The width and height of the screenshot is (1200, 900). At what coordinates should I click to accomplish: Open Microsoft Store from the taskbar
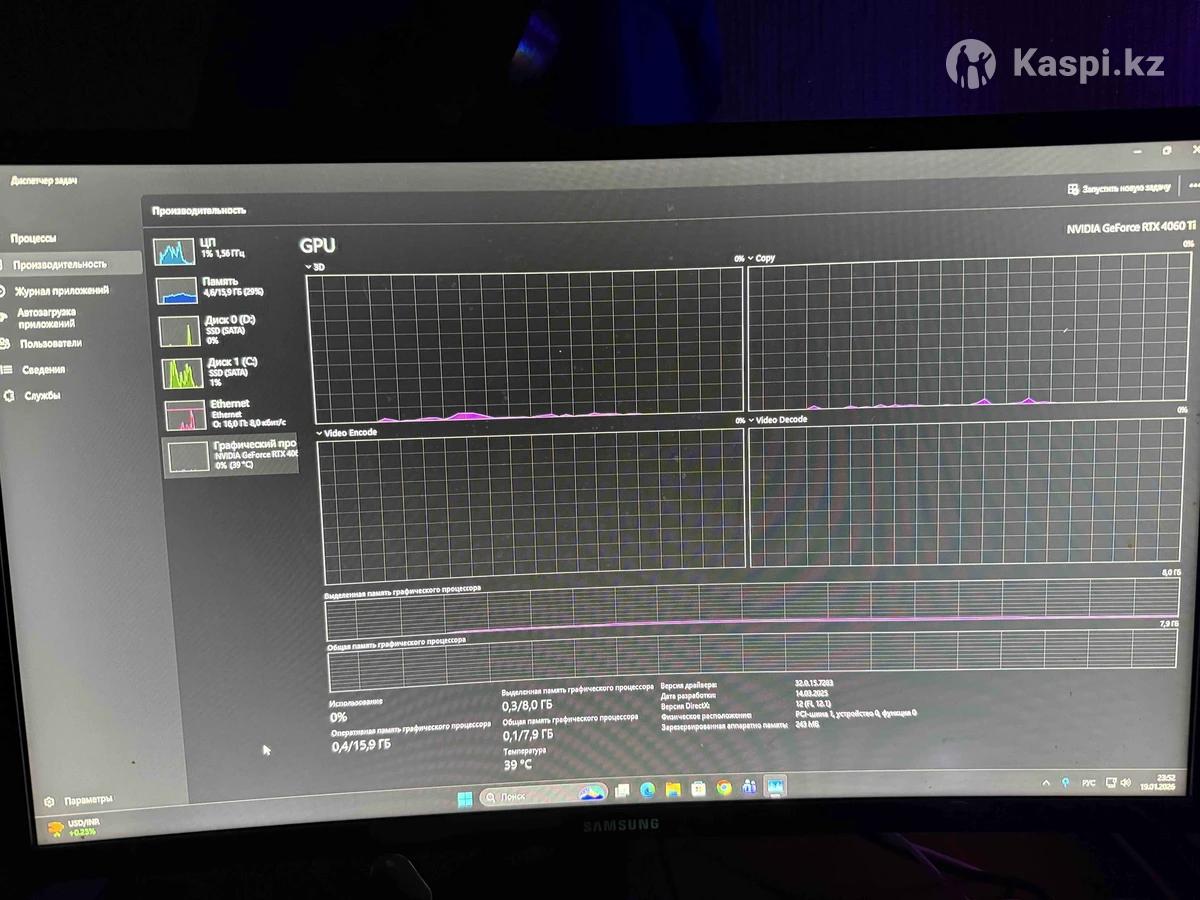pyautogui.click(x=699, y=789)
